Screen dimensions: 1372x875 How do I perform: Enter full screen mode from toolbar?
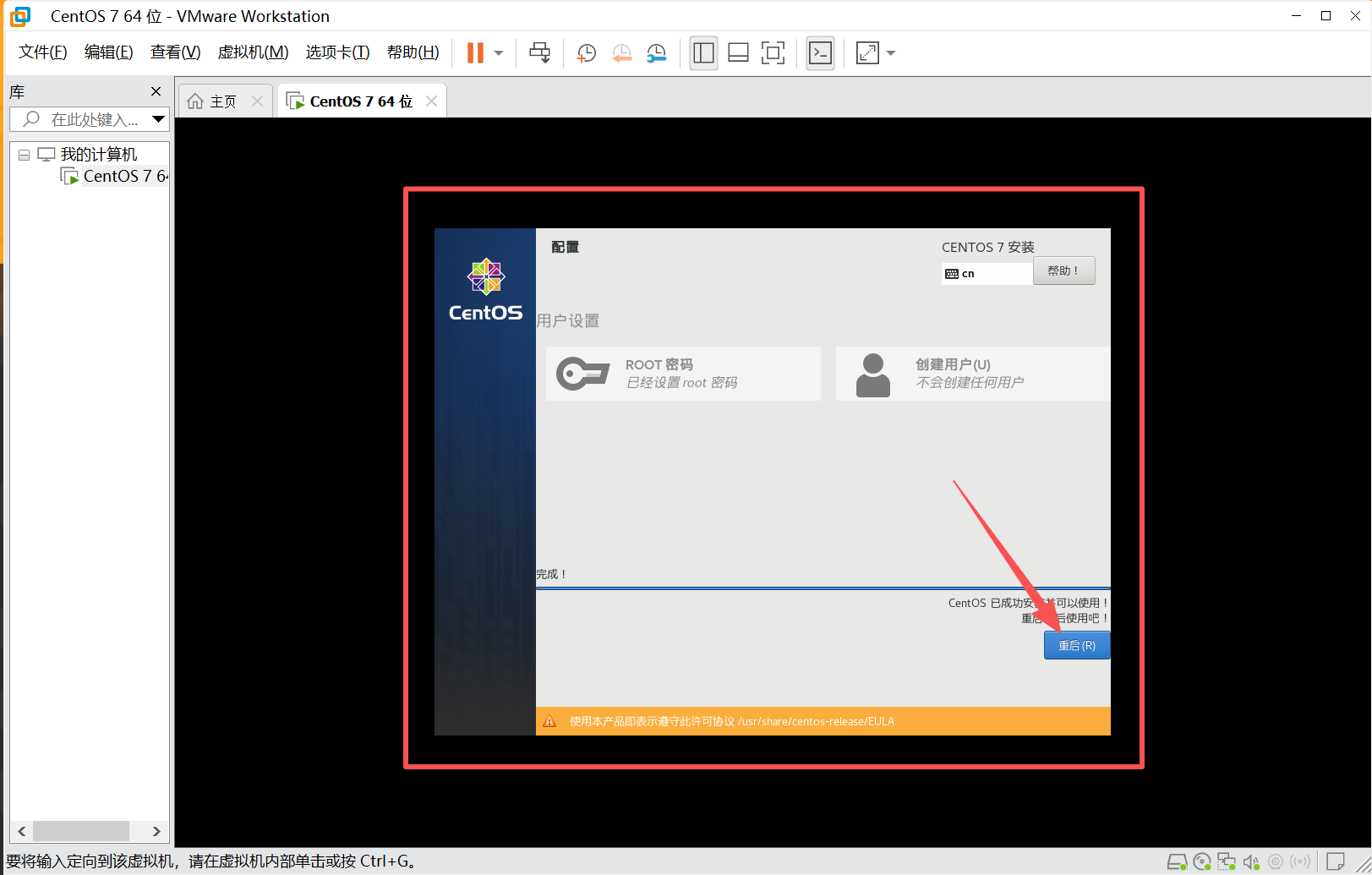(773, 53)
